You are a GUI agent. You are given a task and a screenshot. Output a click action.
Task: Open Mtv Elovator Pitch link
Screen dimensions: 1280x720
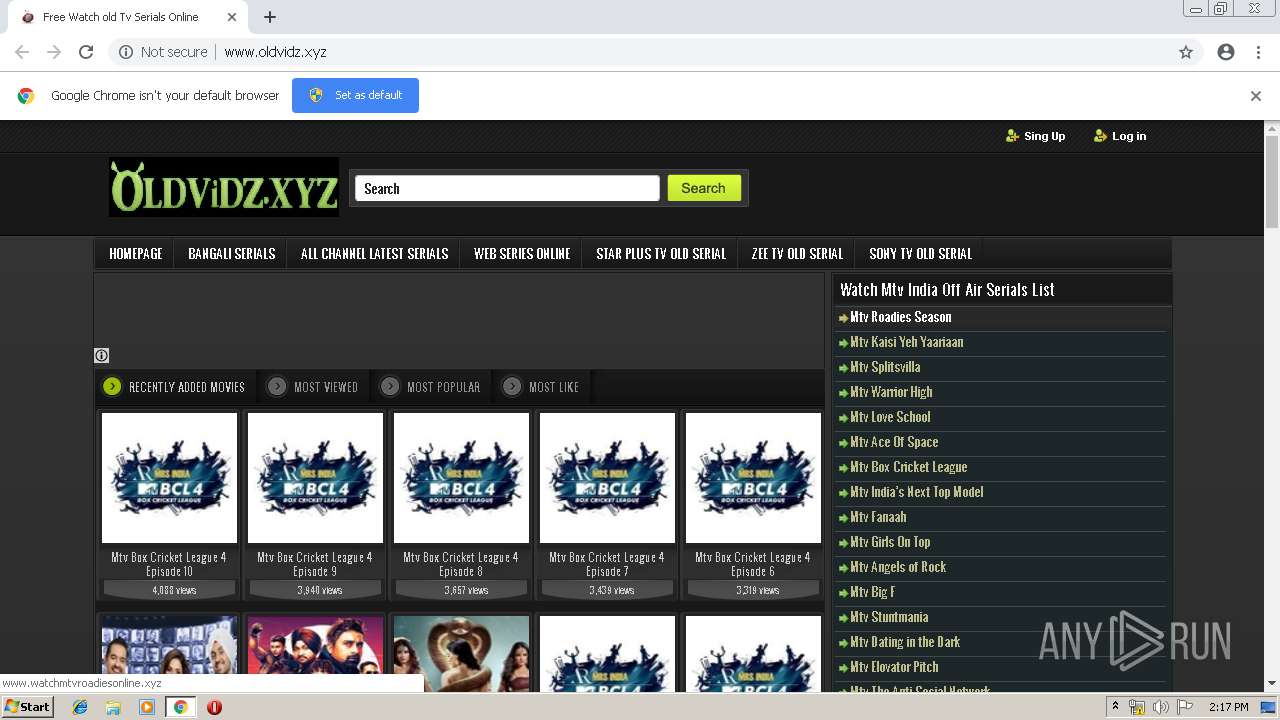894,667
